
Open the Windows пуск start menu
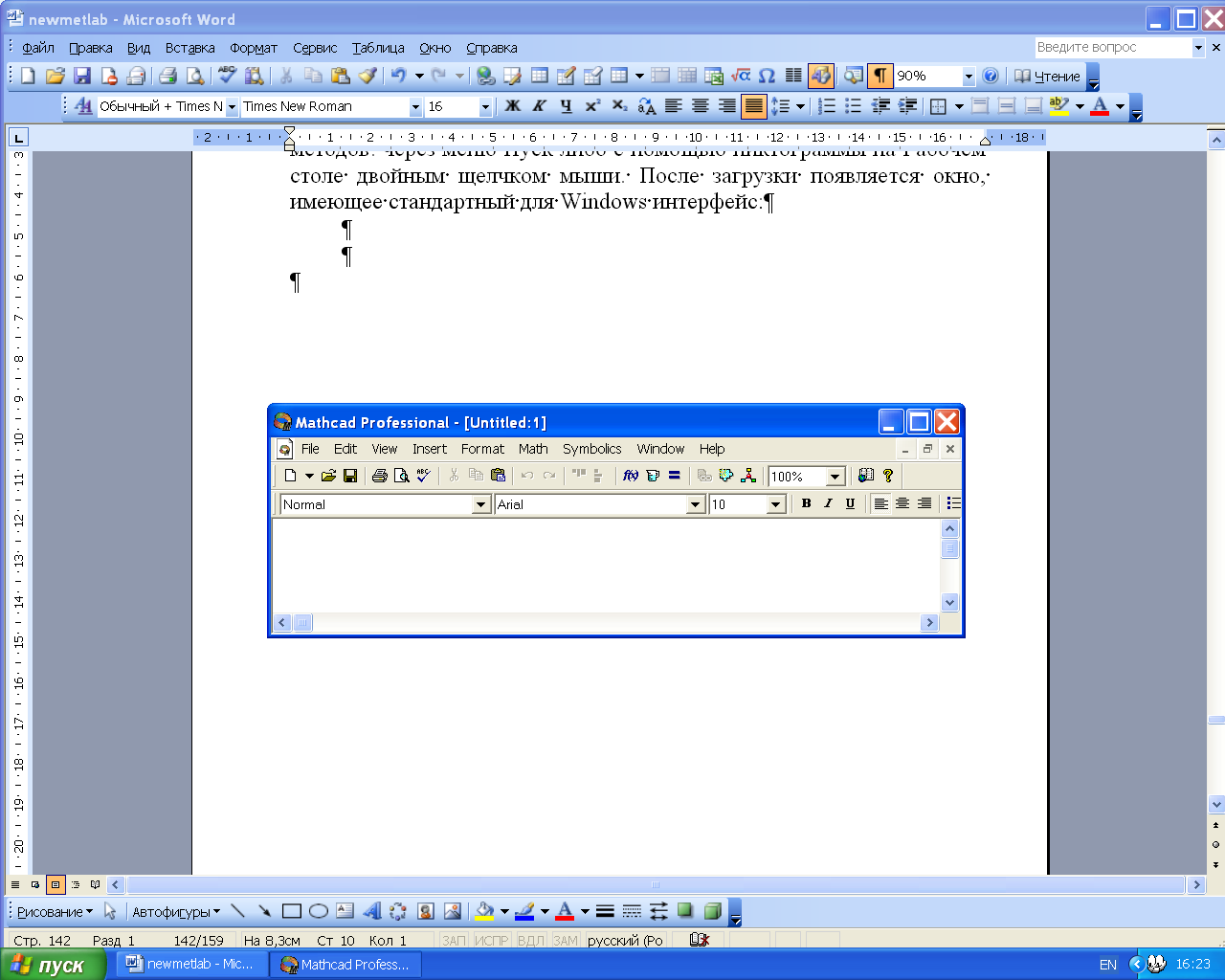[53, 965]
